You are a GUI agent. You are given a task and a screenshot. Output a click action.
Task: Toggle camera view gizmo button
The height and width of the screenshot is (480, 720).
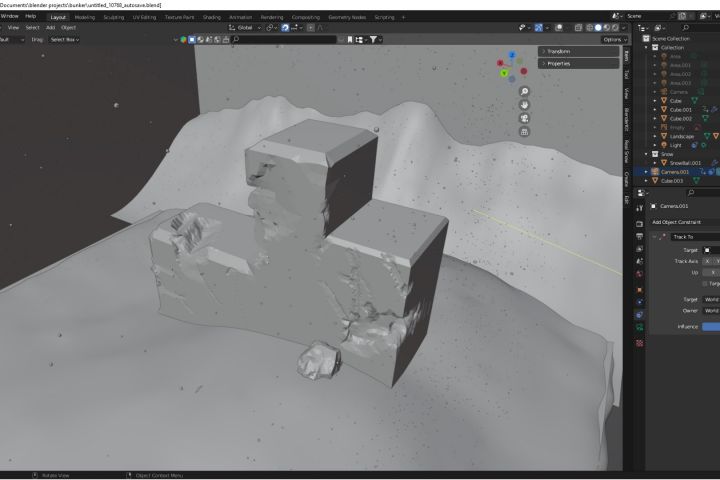tap(524, 119)
